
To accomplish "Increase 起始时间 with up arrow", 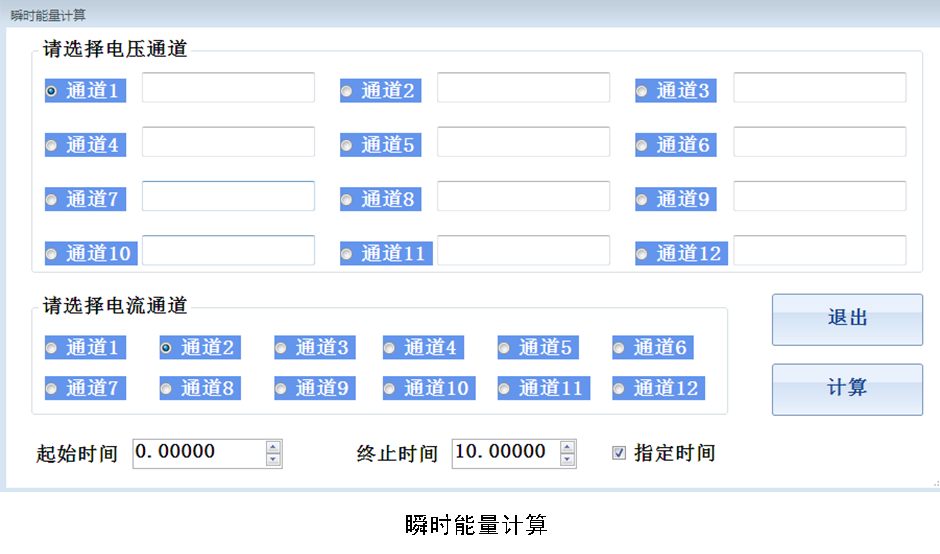I will [x=273, y=447].
